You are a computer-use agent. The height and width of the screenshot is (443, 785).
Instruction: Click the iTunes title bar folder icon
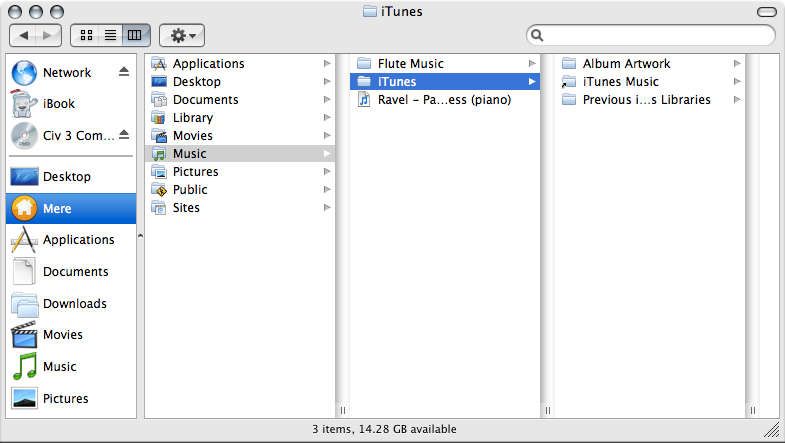click(369, 11)
